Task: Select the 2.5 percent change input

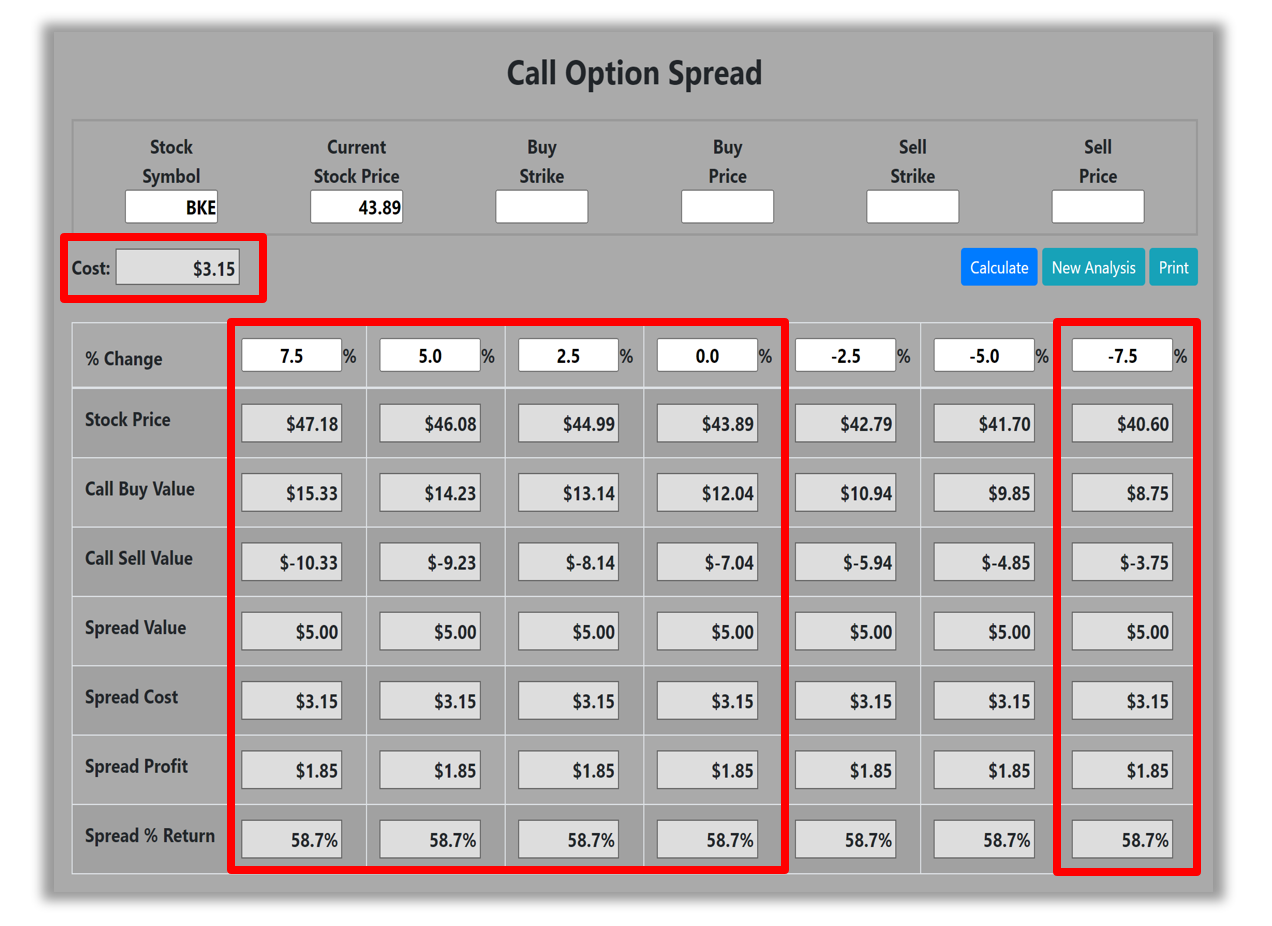Action: coord(568,356)
